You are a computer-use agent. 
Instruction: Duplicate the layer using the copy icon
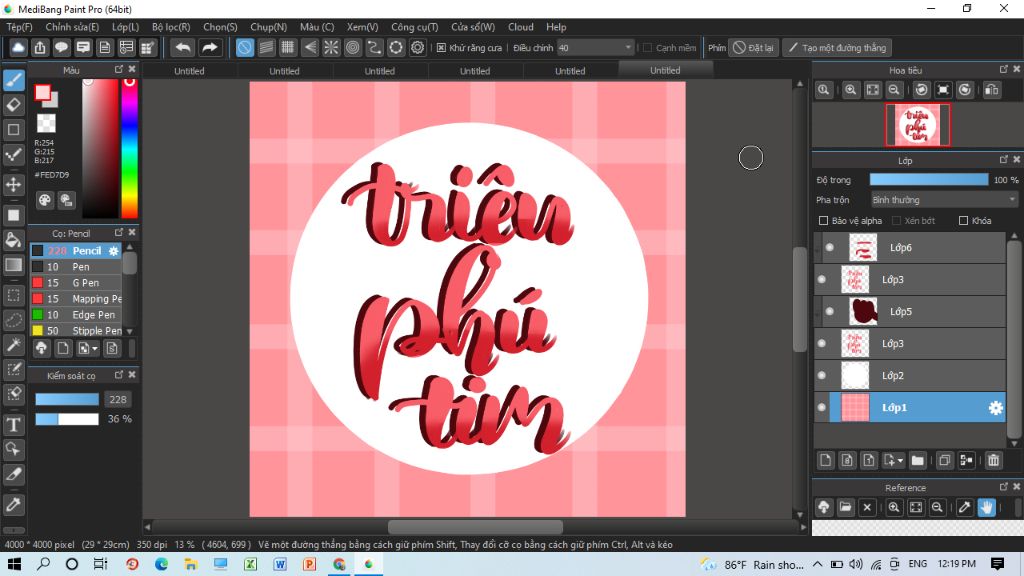pyautogui.click(x=944, y=460)
